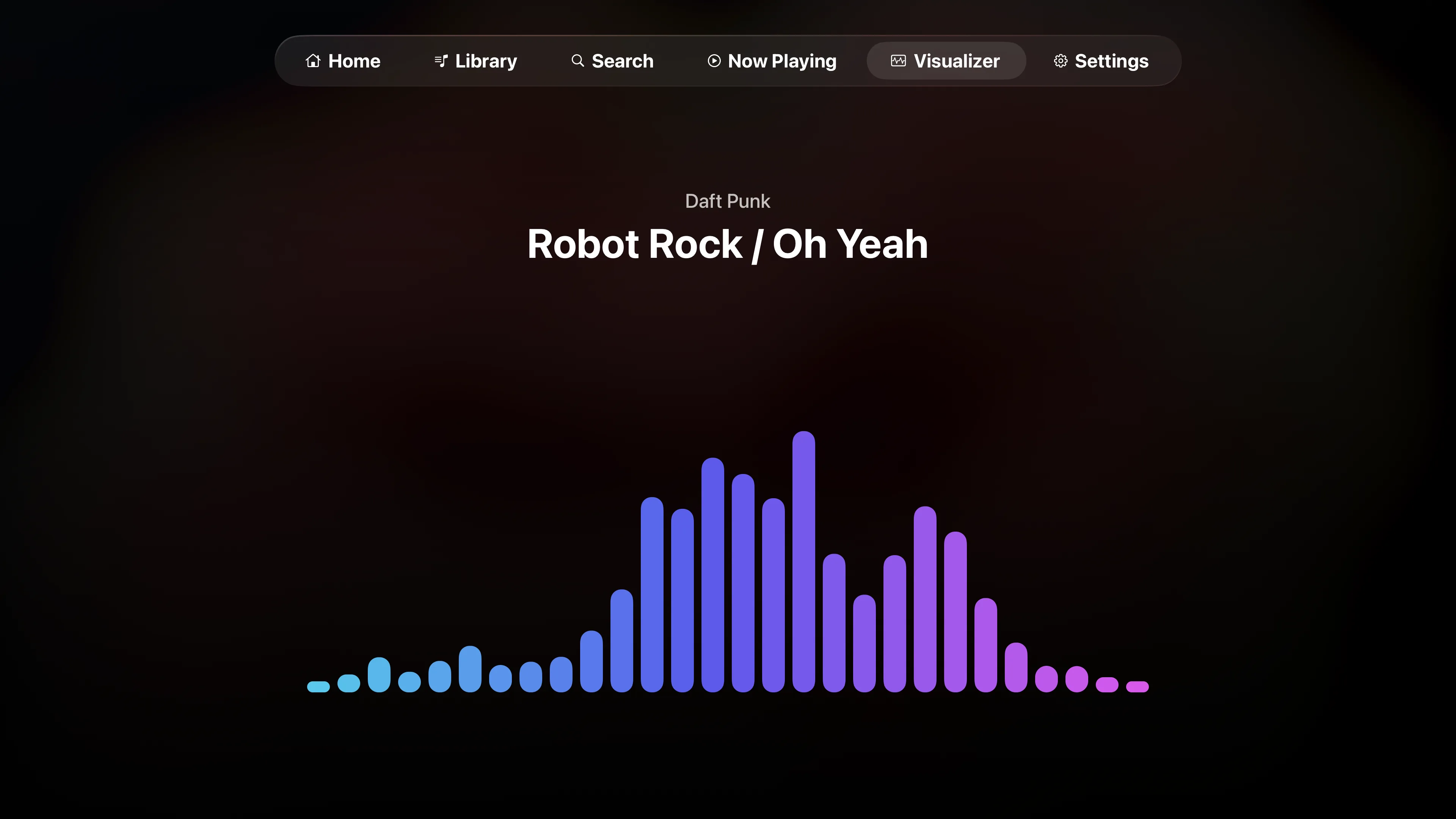Open the Now Playing tab label
1456x819 pixels.
pyautogui.click(x=782, y=61)
